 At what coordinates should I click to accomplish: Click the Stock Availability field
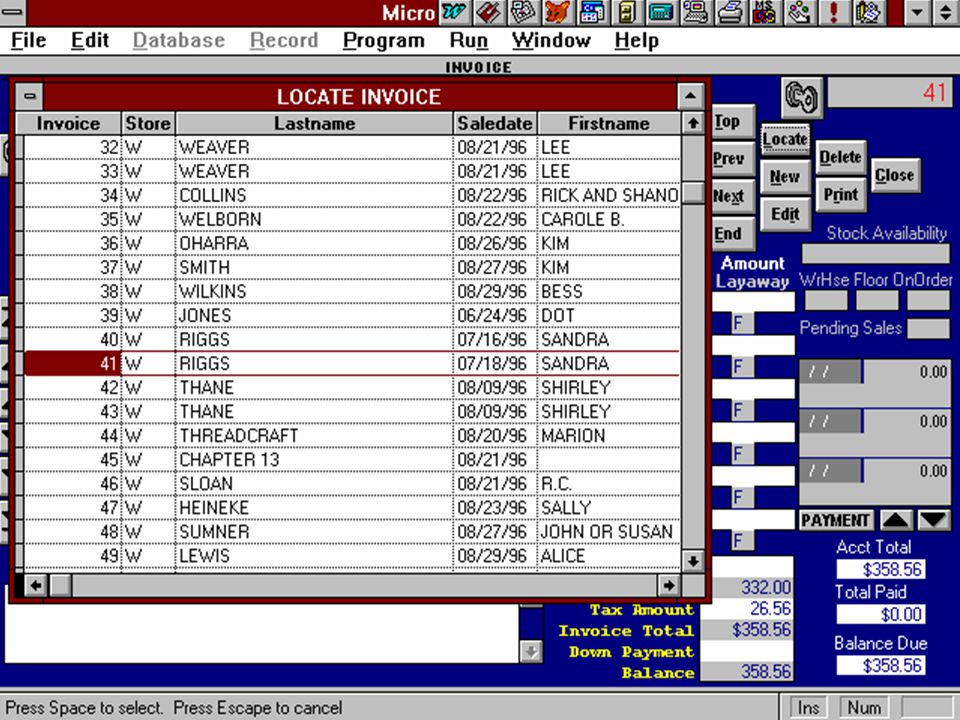point(876,253)
